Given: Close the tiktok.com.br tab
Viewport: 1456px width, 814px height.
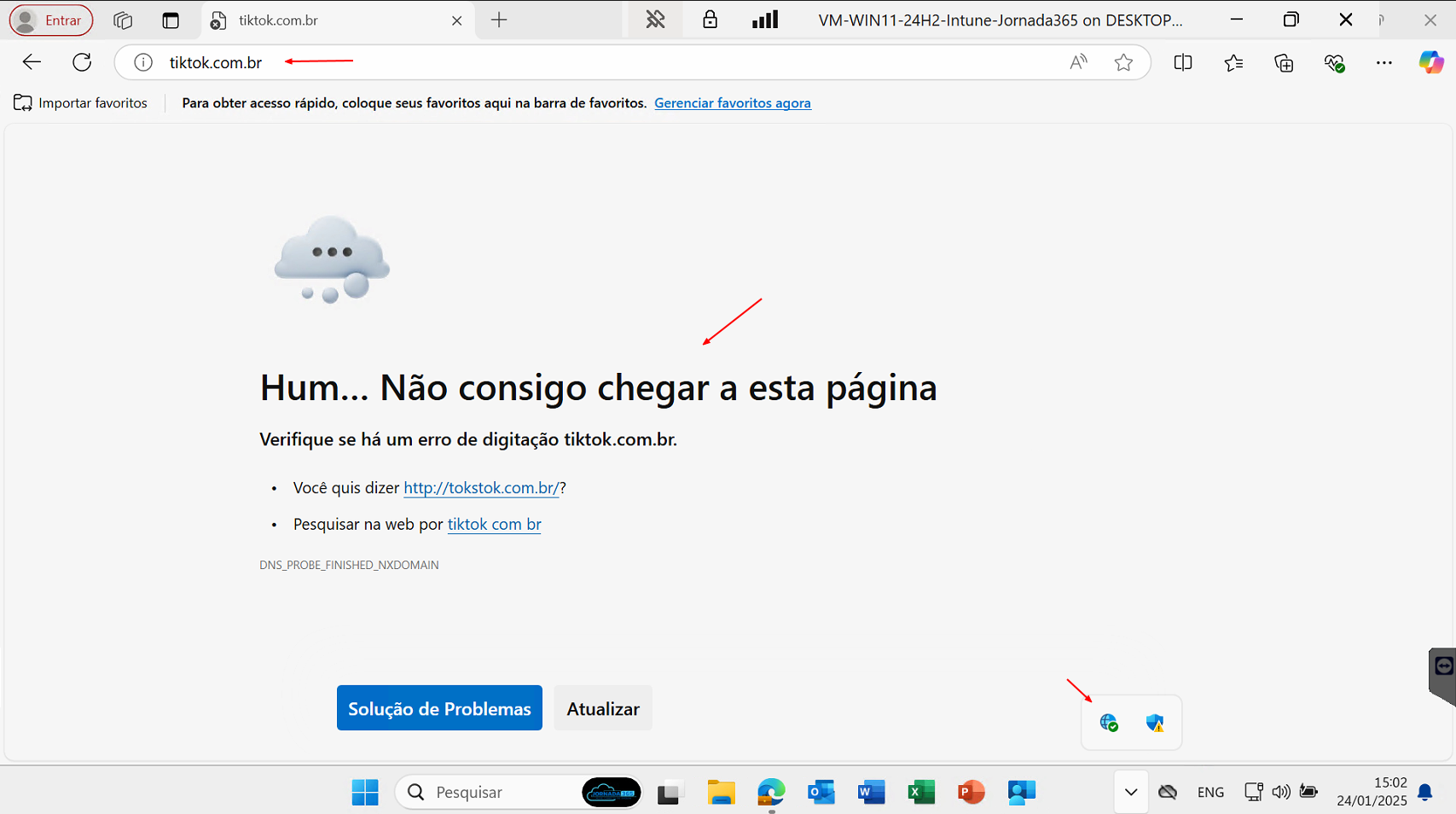Looking at the screenshot, I should 457,20.
